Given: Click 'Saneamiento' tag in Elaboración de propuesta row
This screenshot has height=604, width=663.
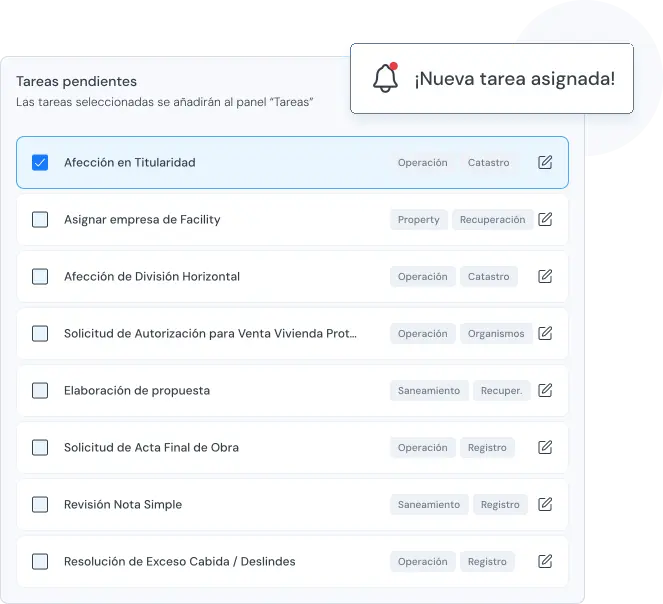Looking at the screenshot, I should (x=429, y=390).
